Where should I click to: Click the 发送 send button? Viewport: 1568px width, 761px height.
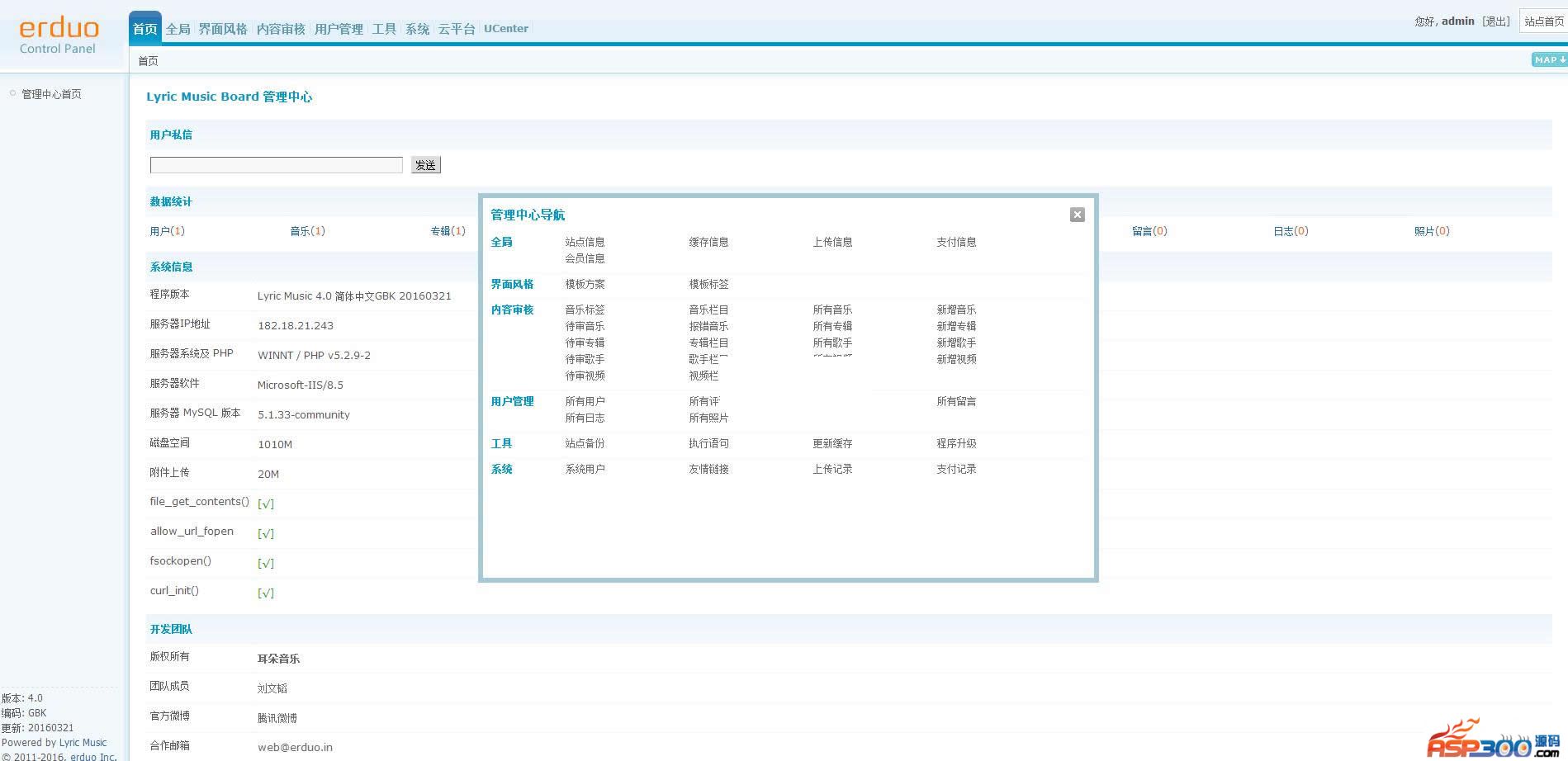coord(426,165)
